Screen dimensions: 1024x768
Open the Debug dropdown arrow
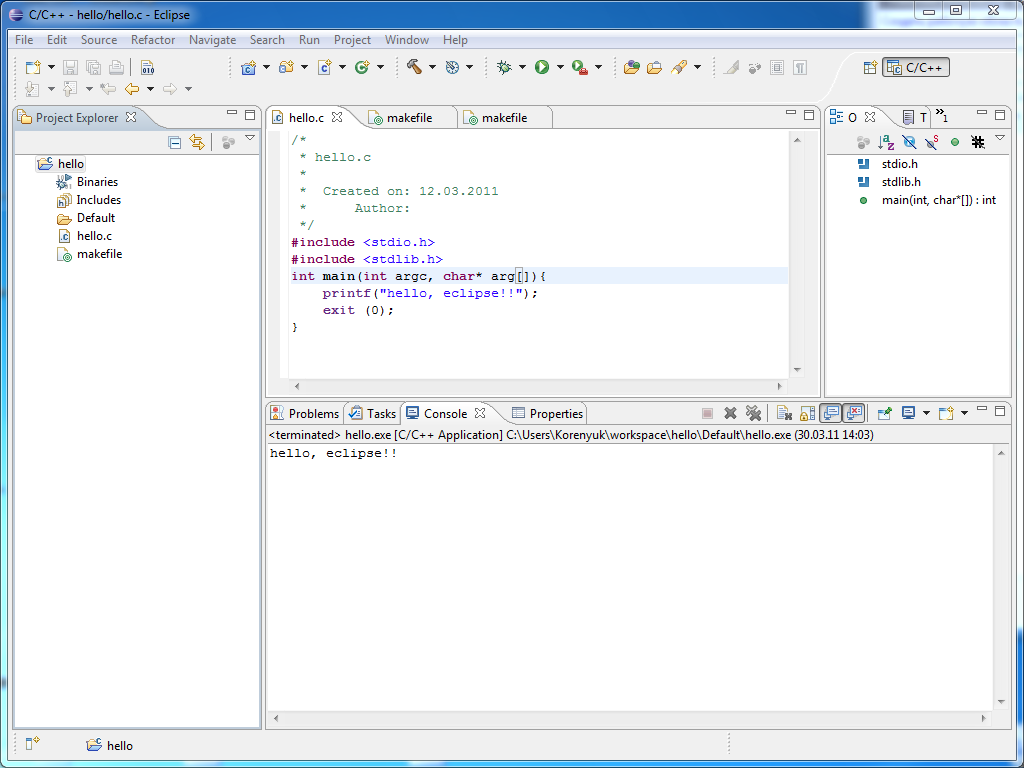point(522,67)
